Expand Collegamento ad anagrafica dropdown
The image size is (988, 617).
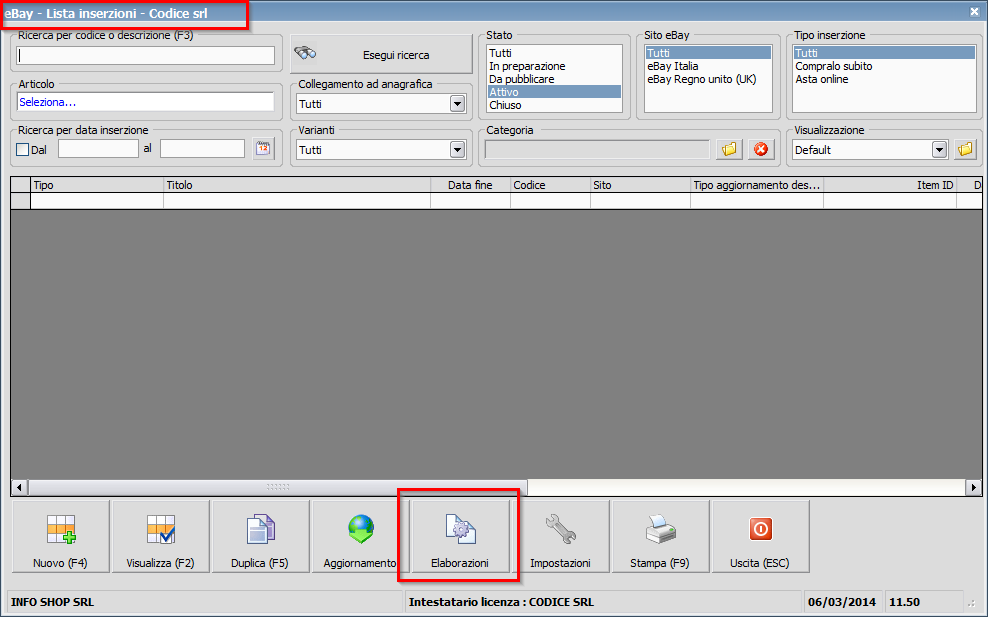click(457, 104)
